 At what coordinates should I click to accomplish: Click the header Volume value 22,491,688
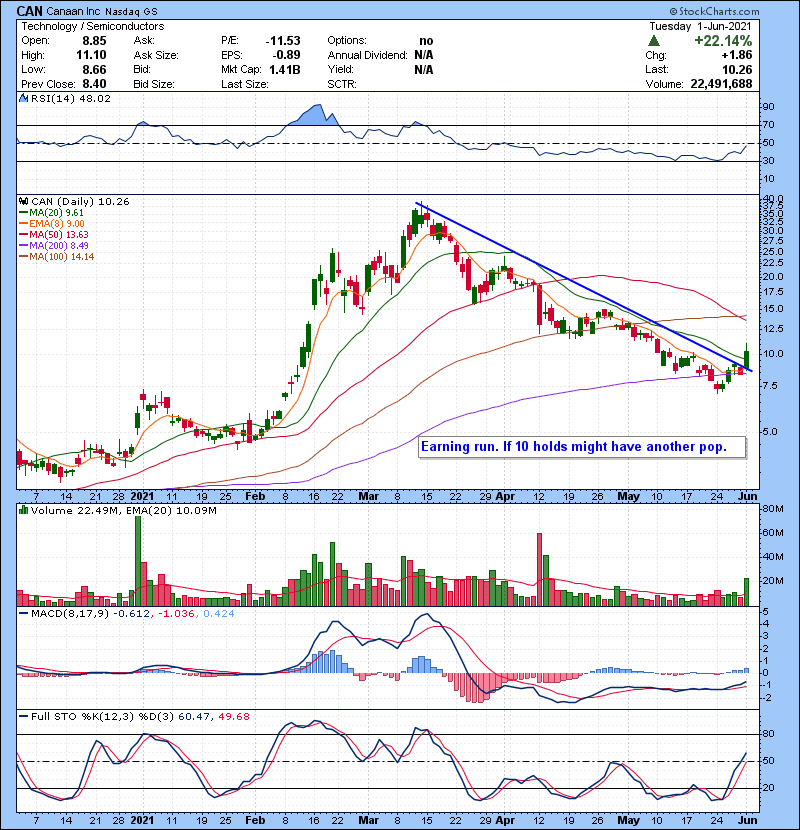(x=721, y=84)
